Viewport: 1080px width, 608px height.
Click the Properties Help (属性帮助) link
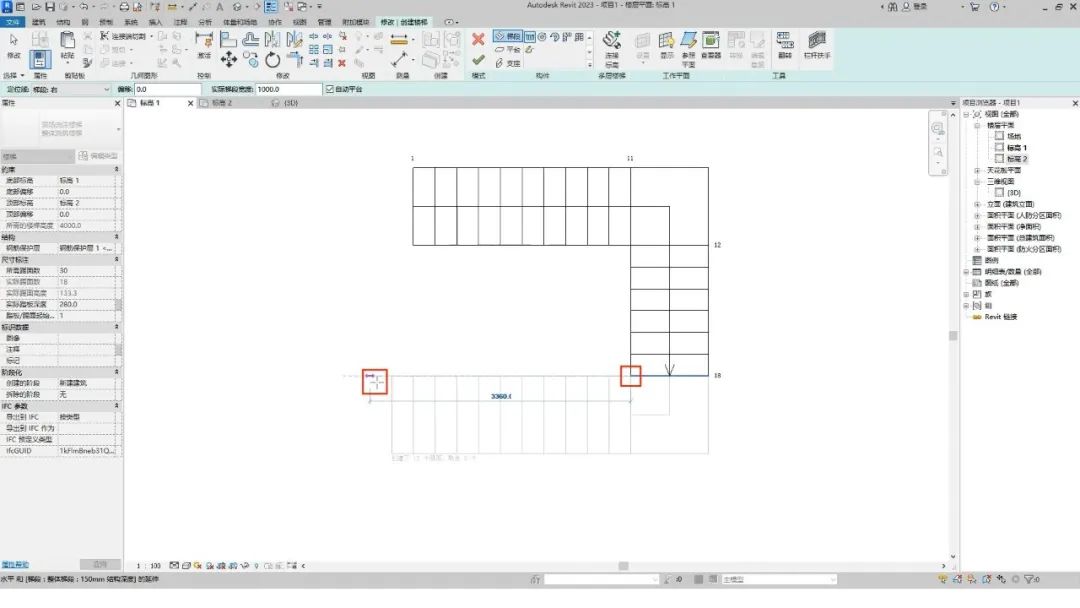(15, 564)
